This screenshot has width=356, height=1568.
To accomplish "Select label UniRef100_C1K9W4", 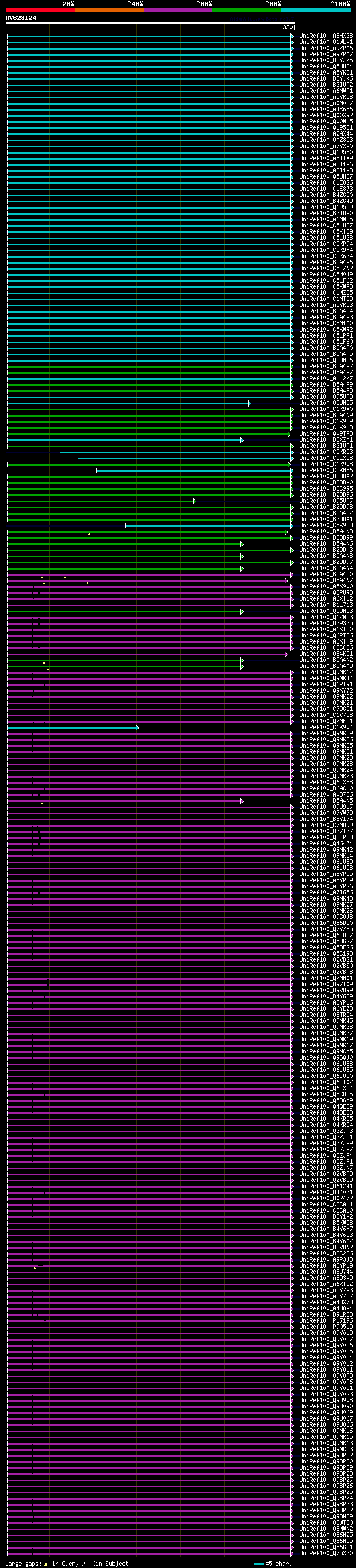I will click(326, 727).
